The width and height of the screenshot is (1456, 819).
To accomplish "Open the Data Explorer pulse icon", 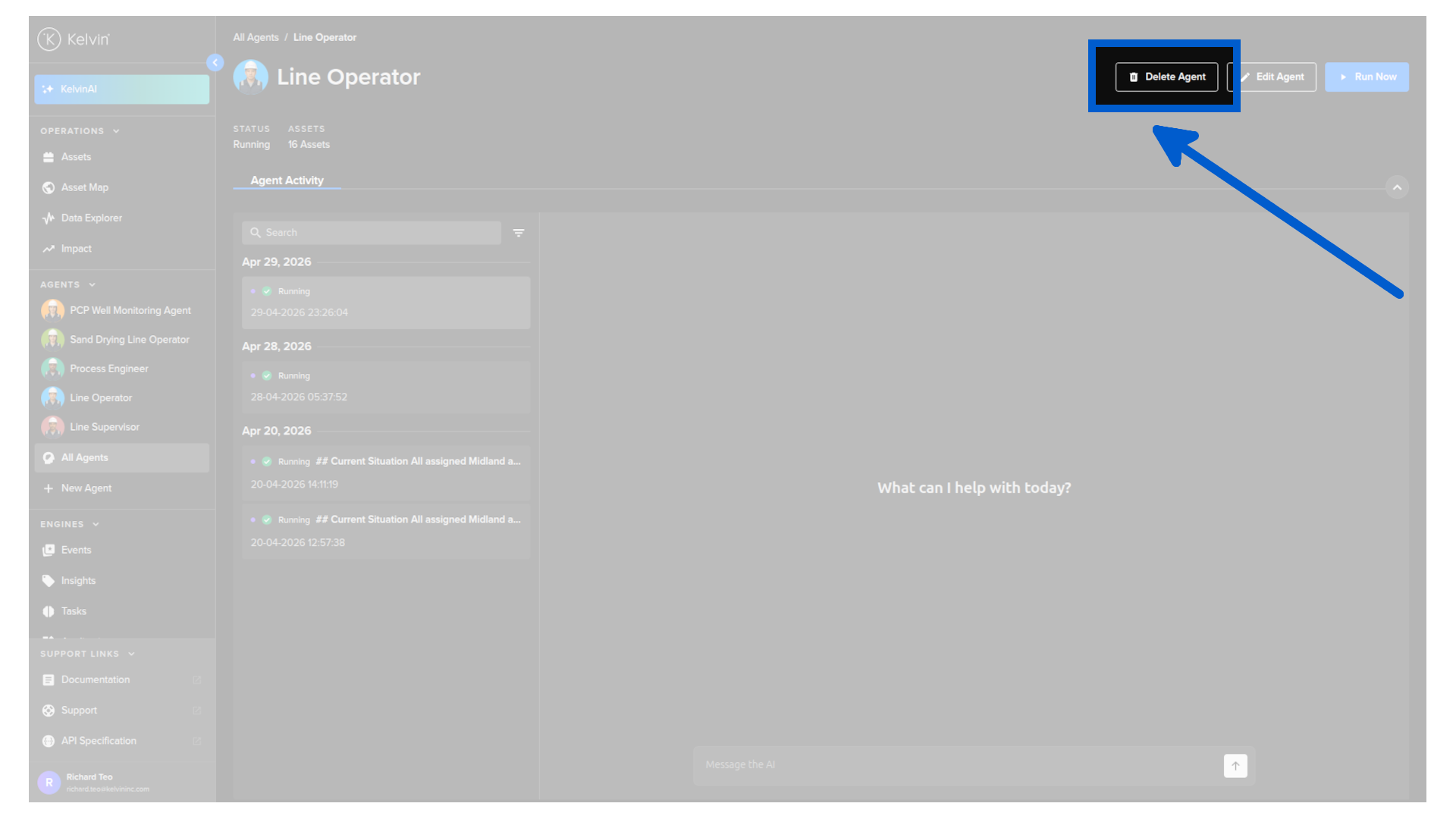I will [49, 218].
